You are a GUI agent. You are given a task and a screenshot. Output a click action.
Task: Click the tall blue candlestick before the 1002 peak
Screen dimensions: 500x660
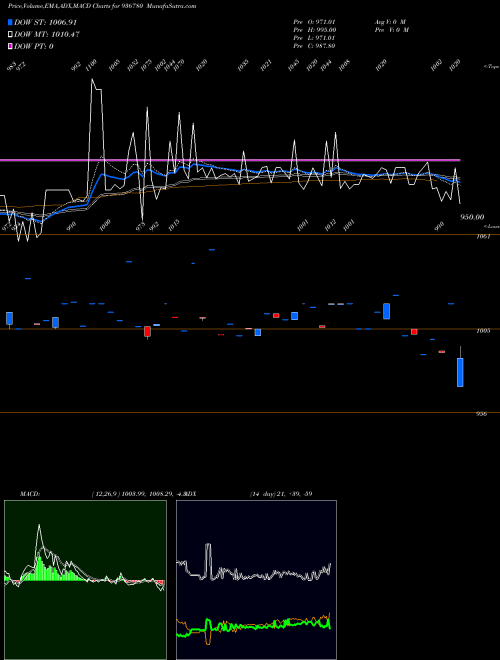click(386, 311)
